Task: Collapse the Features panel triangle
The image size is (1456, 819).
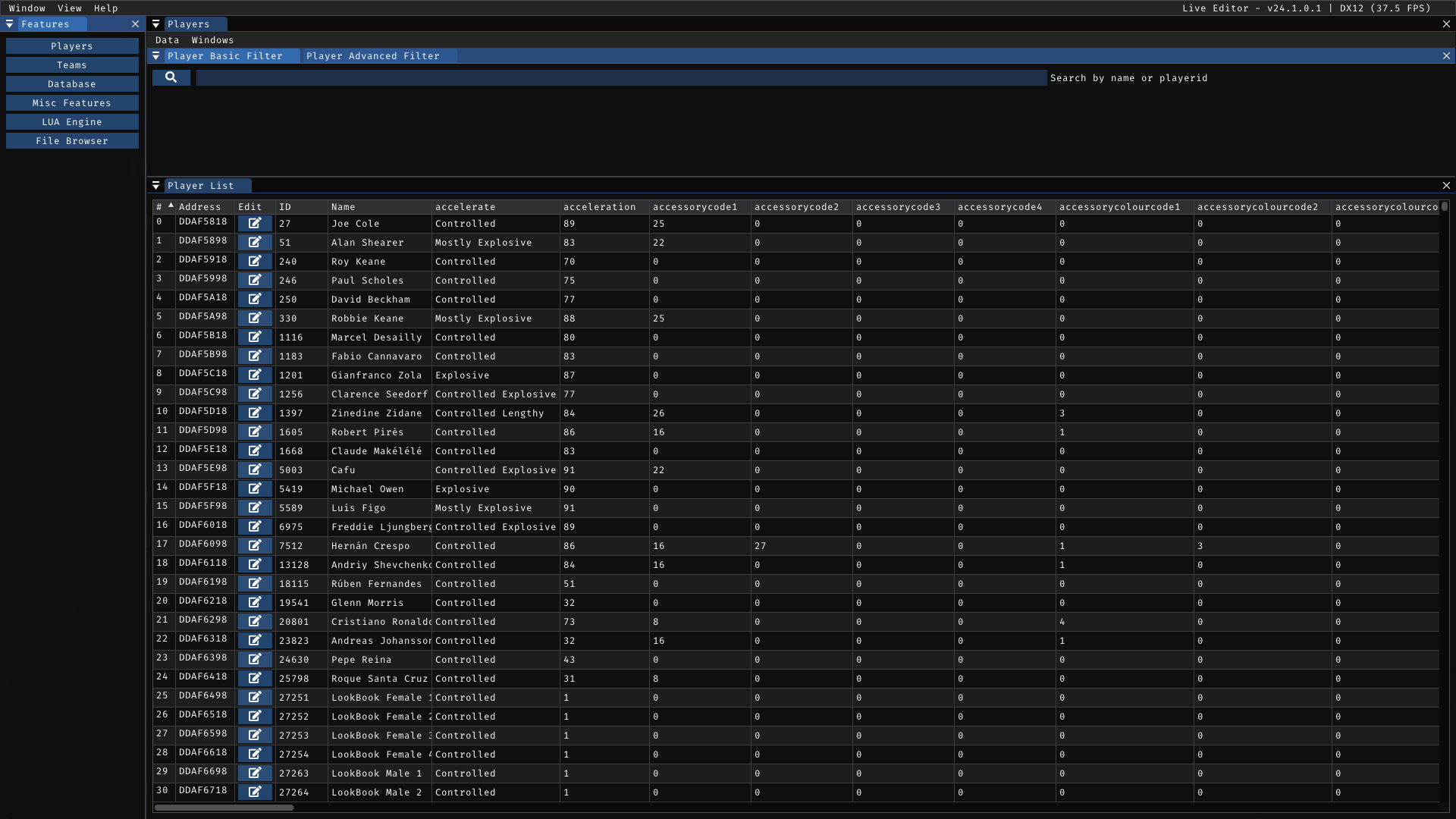Action: coord(9,24)
